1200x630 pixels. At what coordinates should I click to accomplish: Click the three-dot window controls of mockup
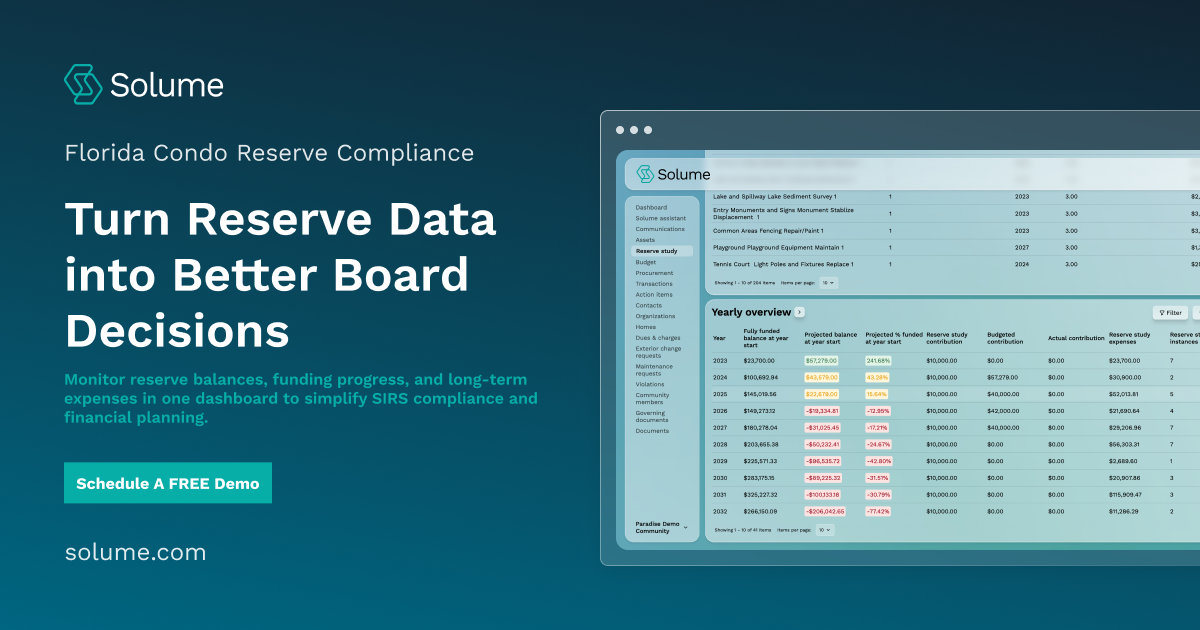pyautogui.click(x=634, y=130)
